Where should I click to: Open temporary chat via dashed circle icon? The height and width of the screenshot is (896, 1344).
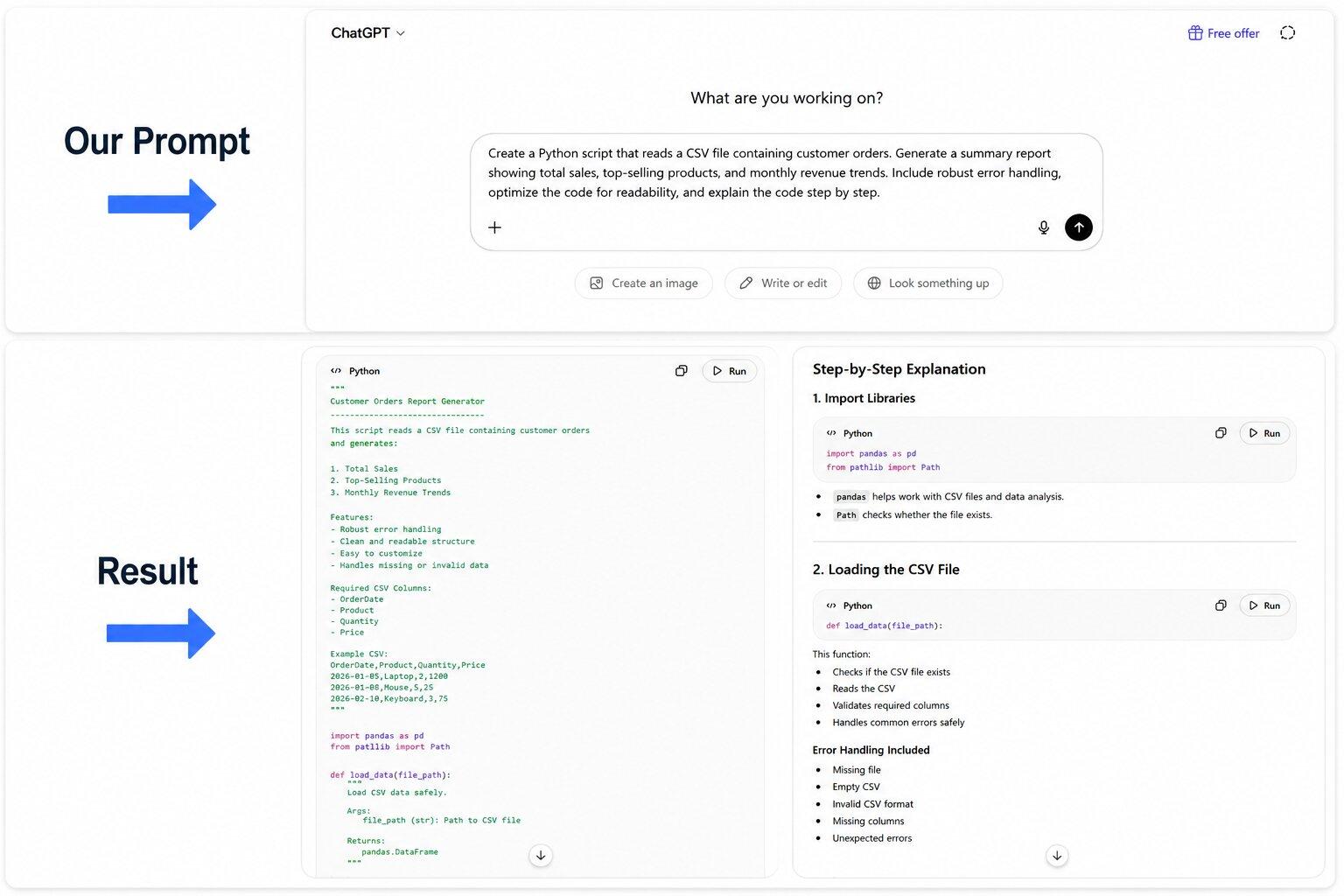1287,33
